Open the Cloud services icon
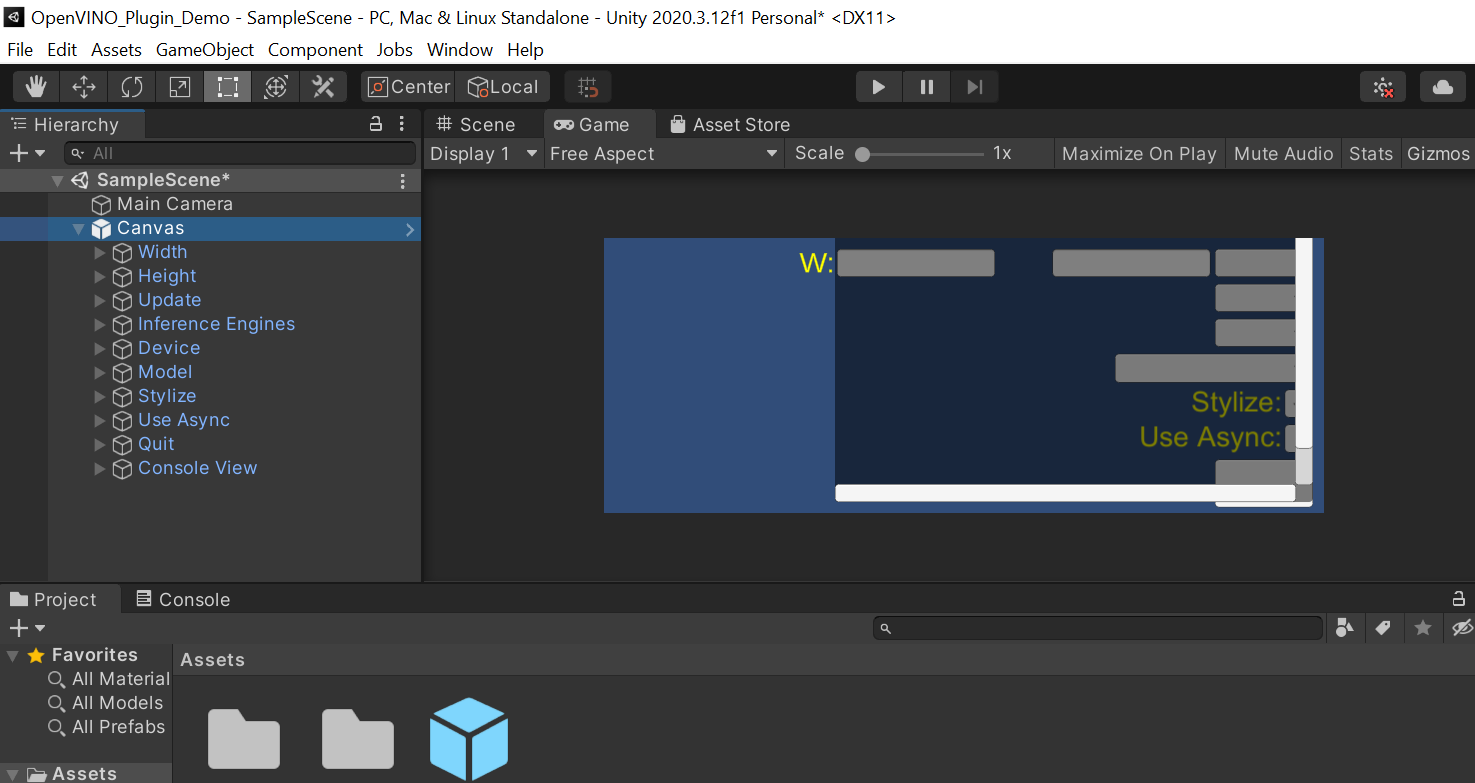 [1442, 87]
